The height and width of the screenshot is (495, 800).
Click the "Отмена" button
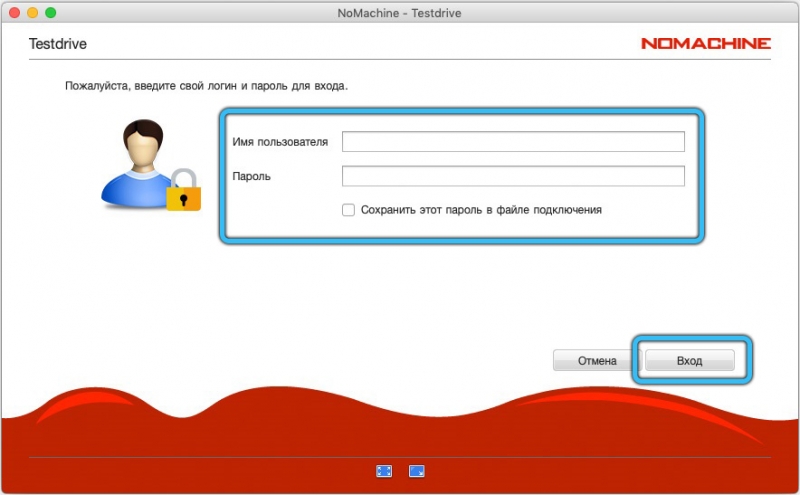[597, 360]
